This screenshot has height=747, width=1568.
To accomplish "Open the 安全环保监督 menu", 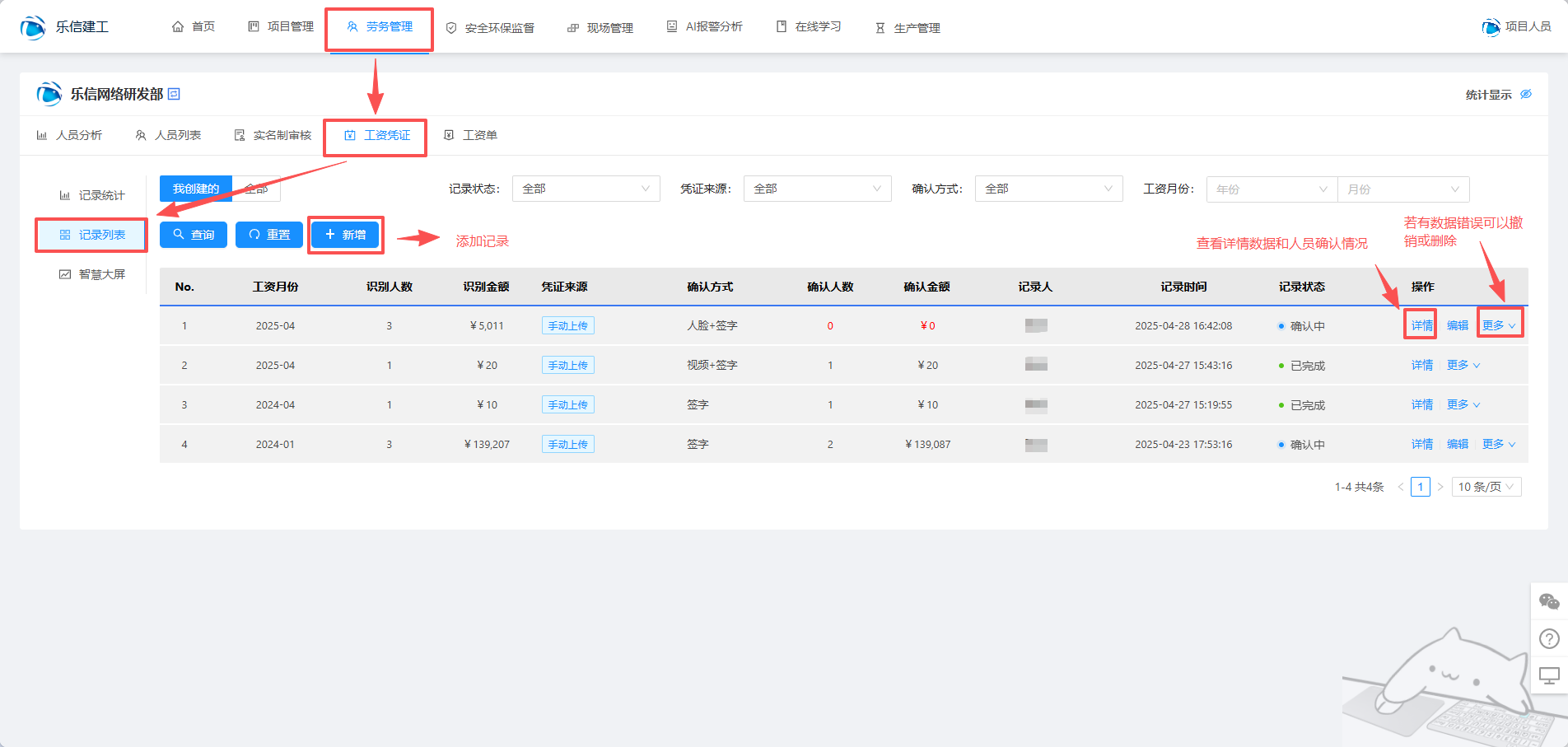I will click(490, 28).
